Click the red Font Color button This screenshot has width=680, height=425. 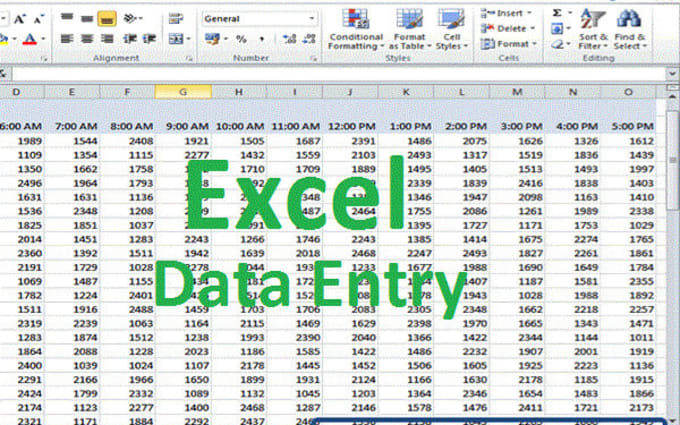click(29, 39)
